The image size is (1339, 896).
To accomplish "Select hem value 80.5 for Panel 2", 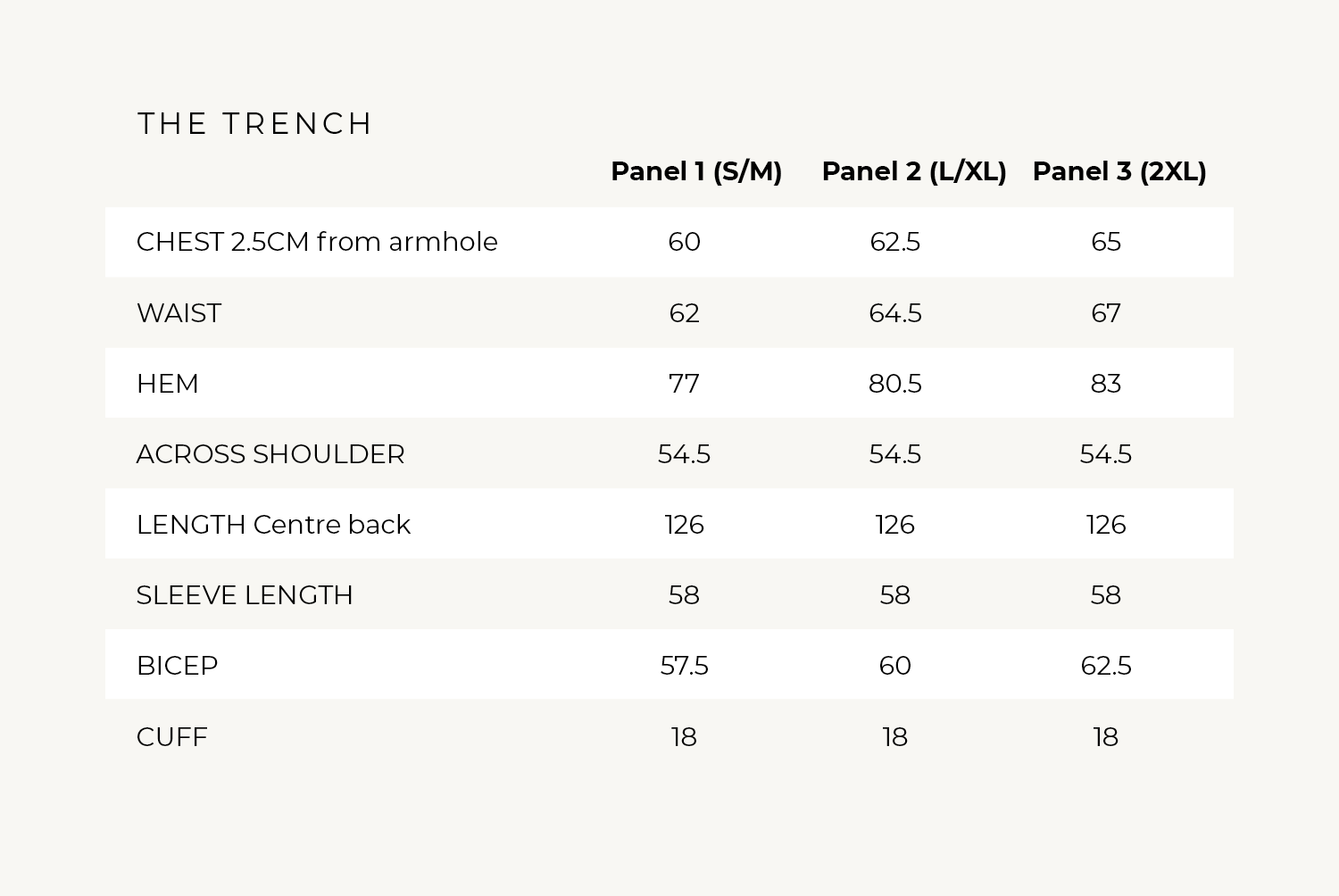I will [894, 384].
